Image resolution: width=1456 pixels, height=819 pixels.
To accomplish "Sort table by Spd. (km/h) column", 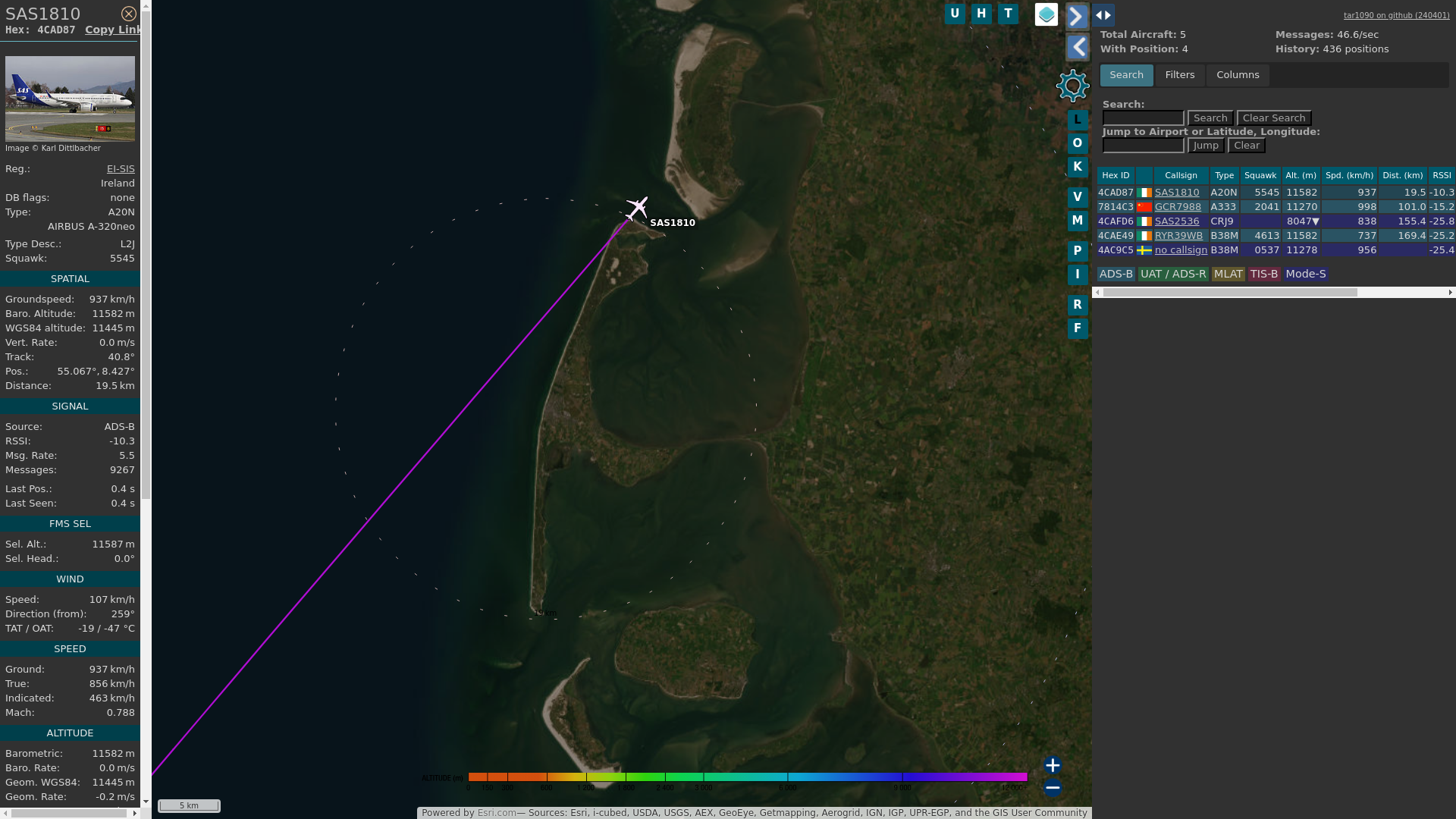I will 1349,175.
